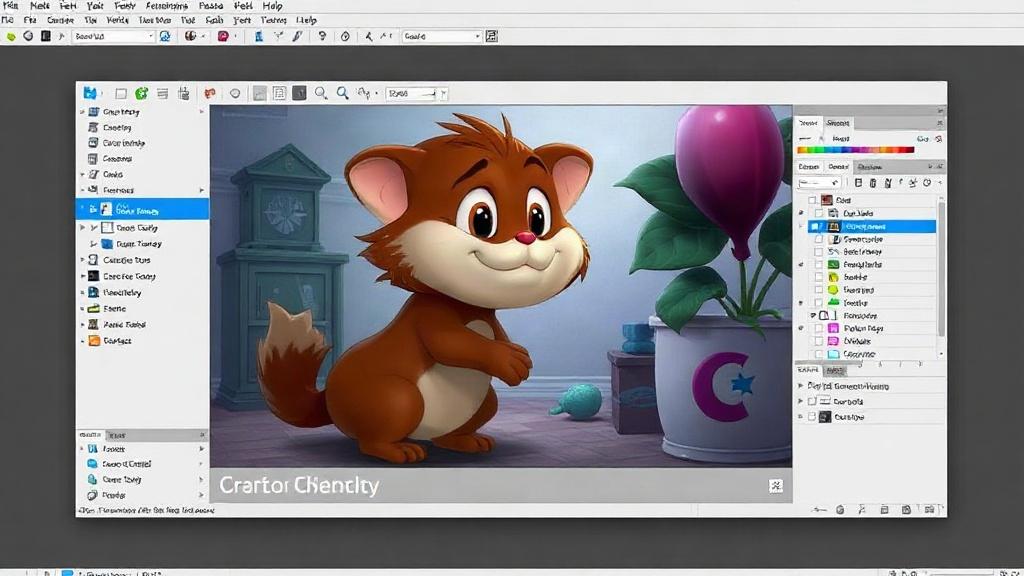The image size is (1024, 576).
Task: Click the orange-red icon in the inner toolbar
Action: click(210, 93)
